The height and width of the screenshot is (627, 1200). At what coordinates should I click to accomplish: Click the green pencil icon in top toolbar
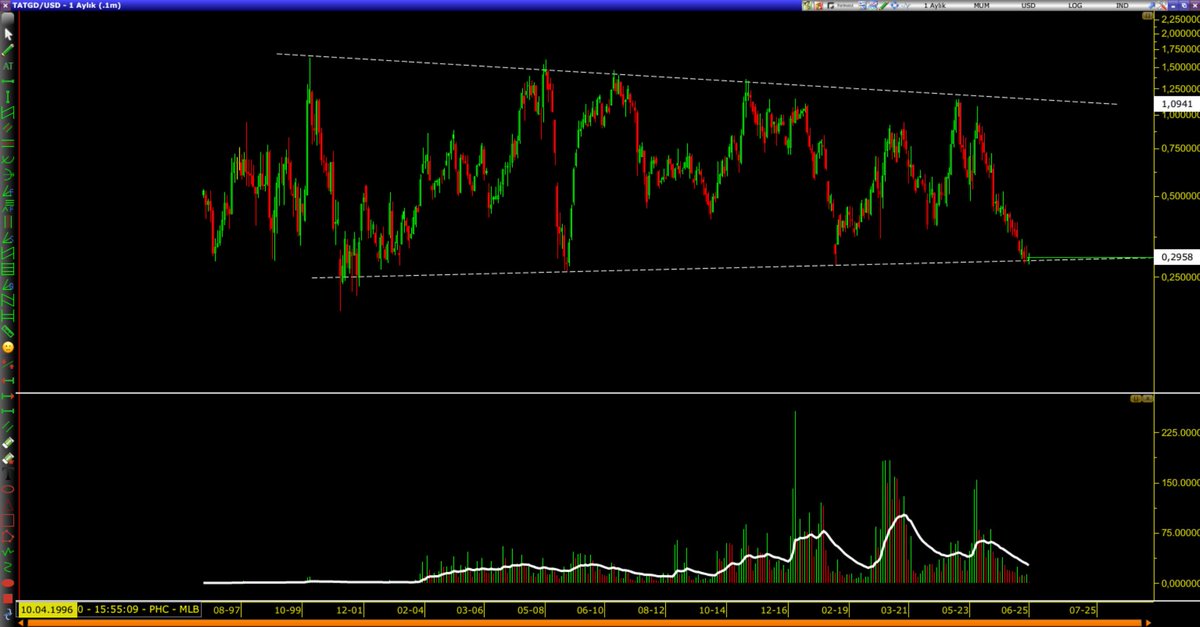[x=883, y=6]
